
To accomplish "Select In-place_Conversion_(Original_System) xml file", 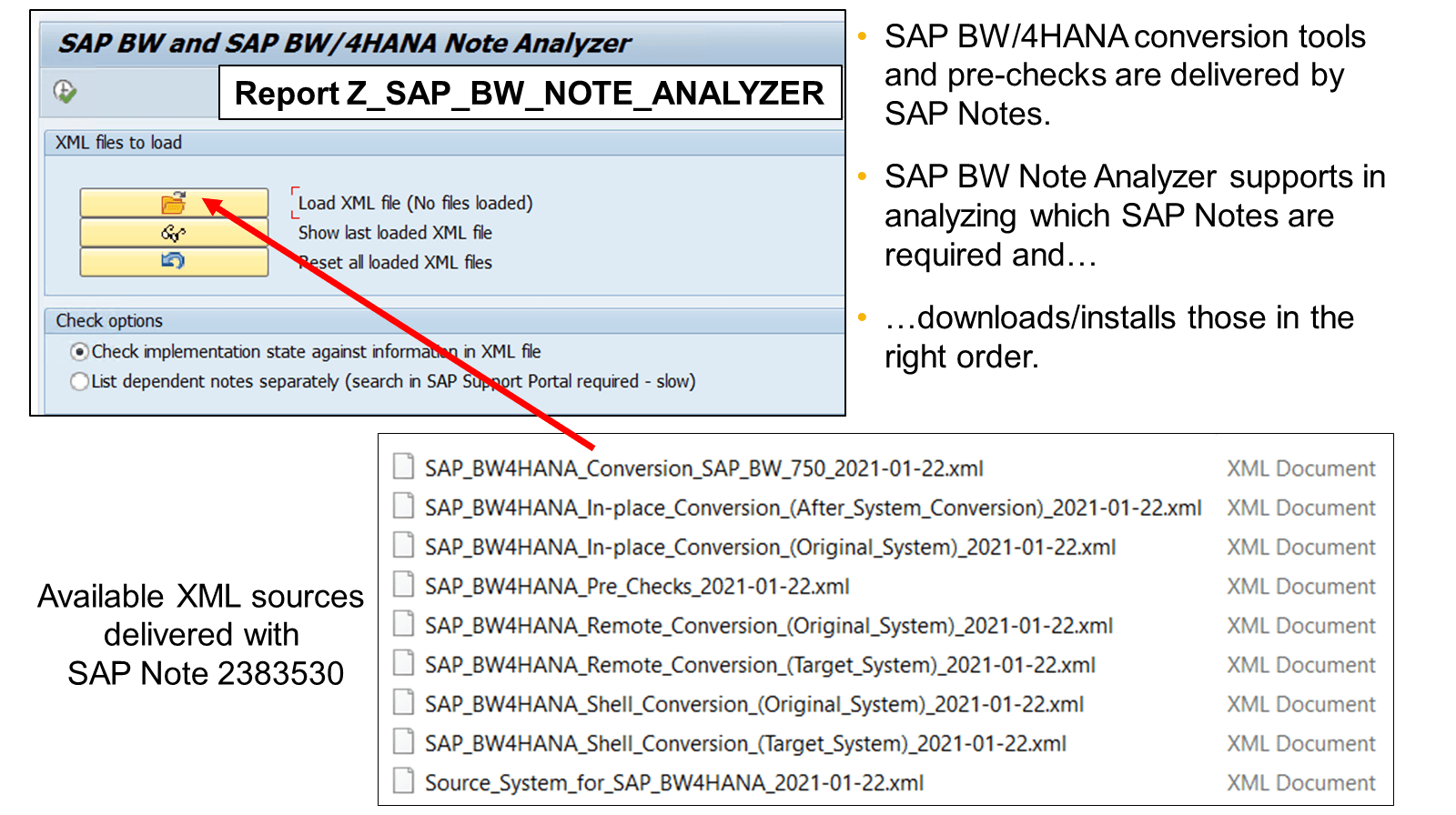I will point(770,547).
